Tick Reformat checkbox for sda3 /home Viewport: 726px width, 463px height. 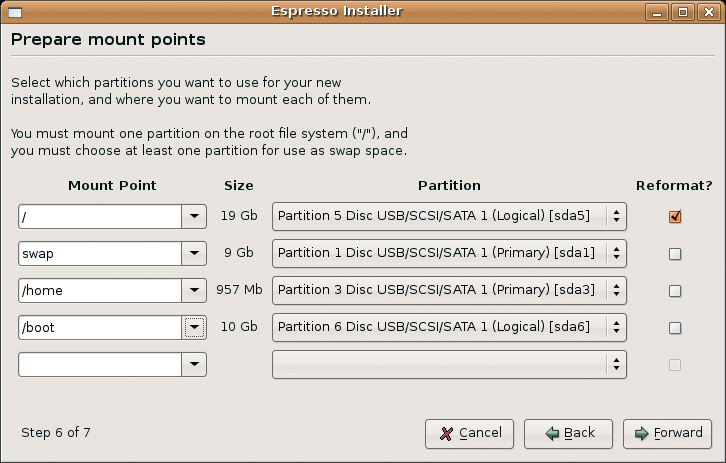[675, 291]
